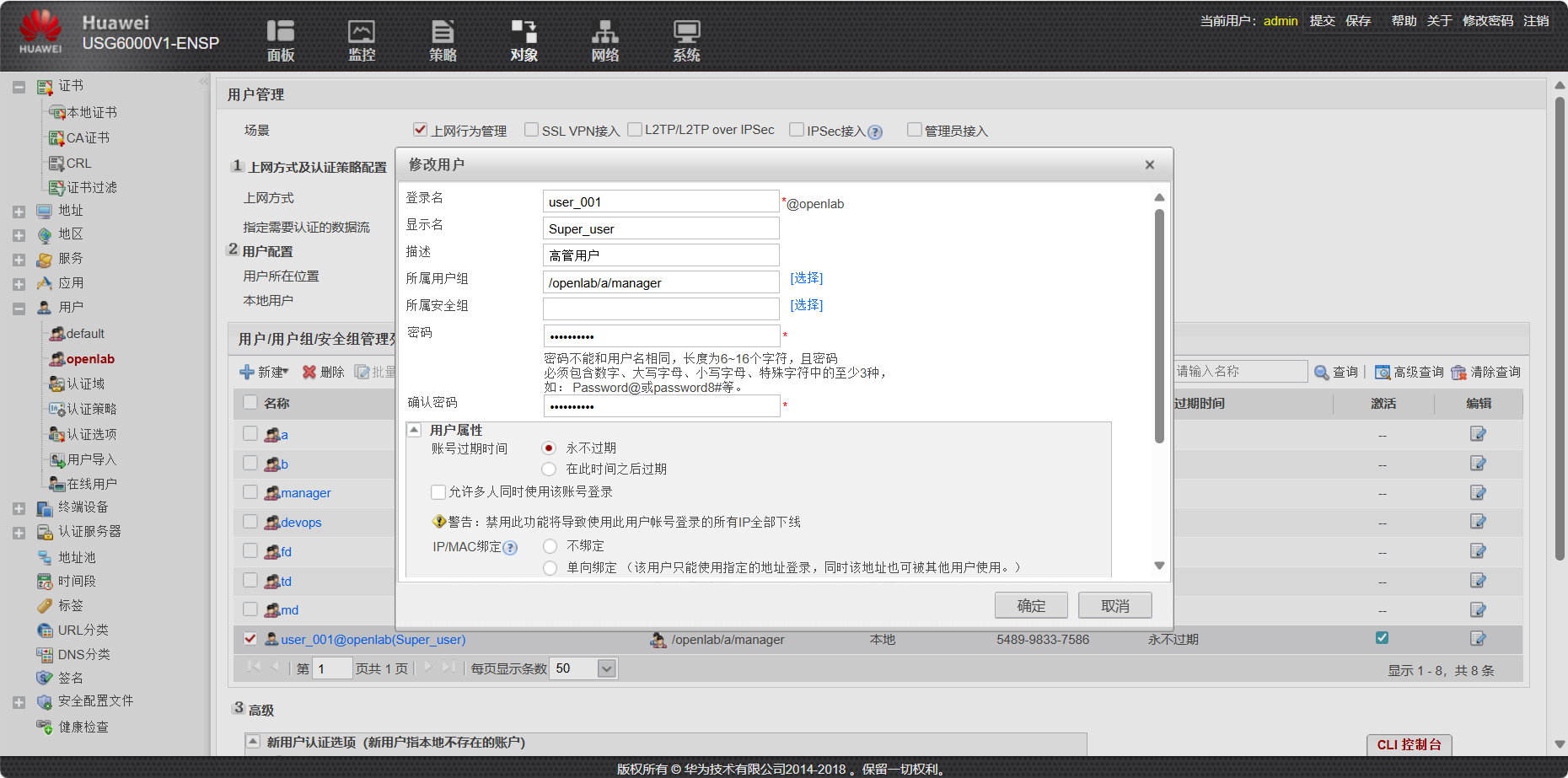This screenshot has width=1568, height=778.
Task: Toggle activation checkbox for user_001
Action: pos(1382,638)
